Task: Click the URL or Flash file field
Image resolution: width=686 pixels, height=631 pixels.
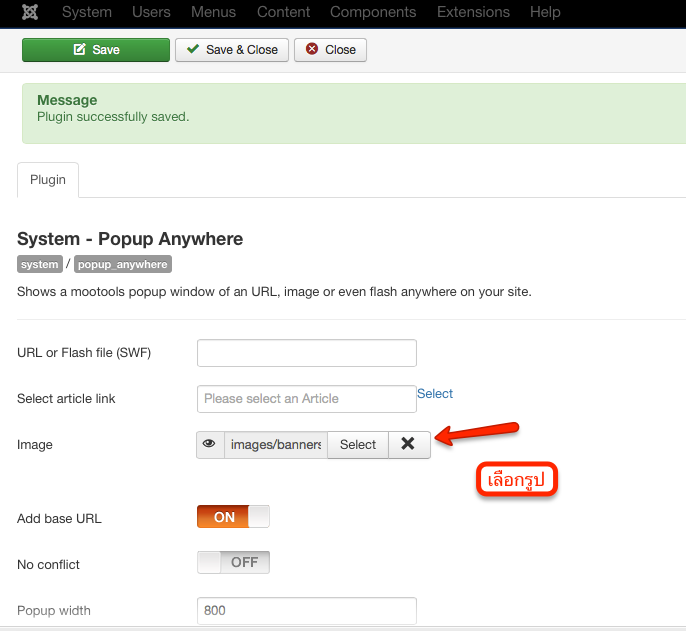Action: [x=306, y=353]
